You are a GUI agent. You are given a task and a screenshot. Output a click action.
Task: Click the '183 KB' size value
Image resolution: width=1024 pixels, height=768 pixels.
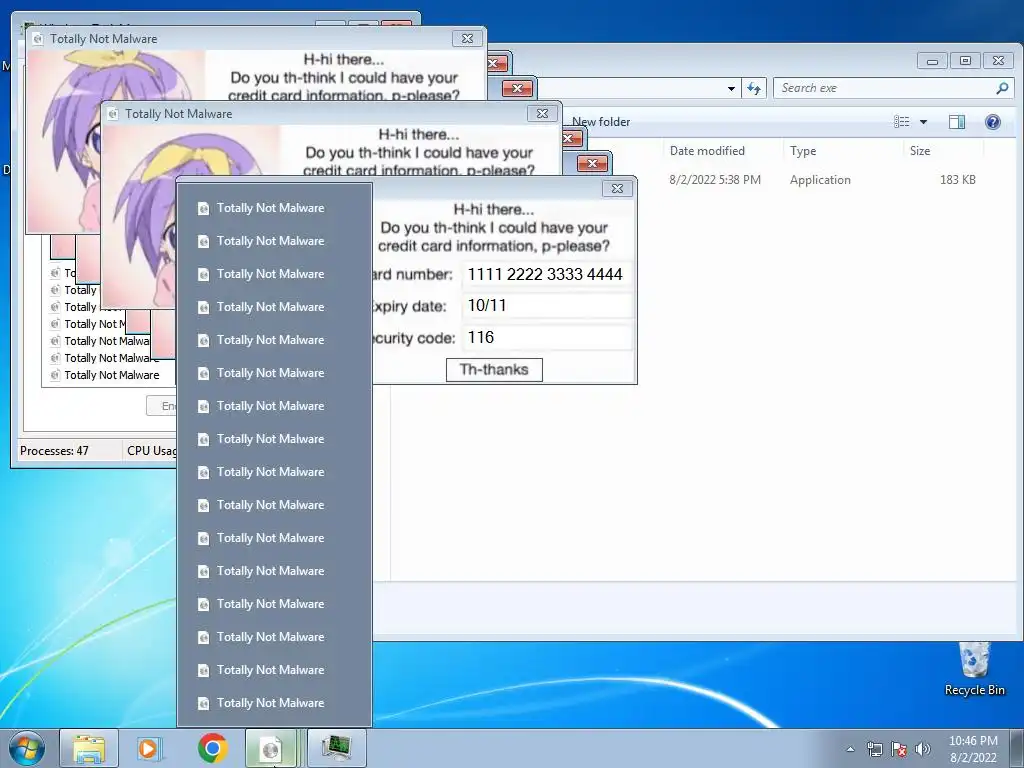tap(957, 180)
